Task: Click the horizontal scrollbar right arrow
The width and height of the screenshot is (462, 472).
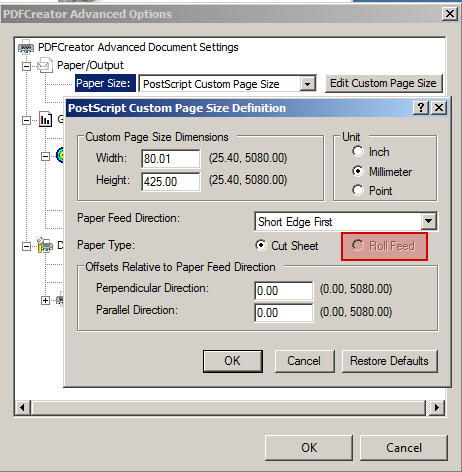Action: click(x=437, y=407)
